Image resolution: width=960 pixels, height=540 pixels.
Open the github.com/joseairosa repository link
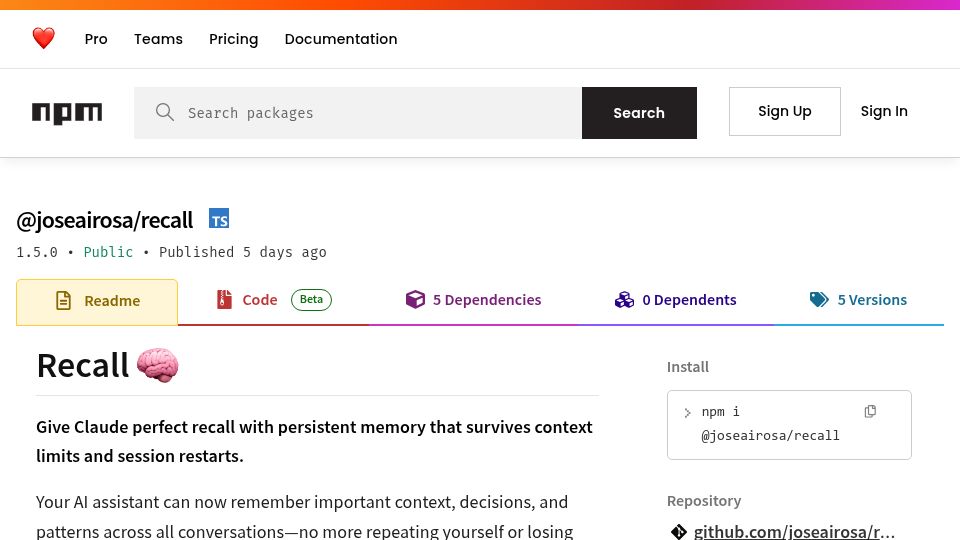tap(794, 531)
